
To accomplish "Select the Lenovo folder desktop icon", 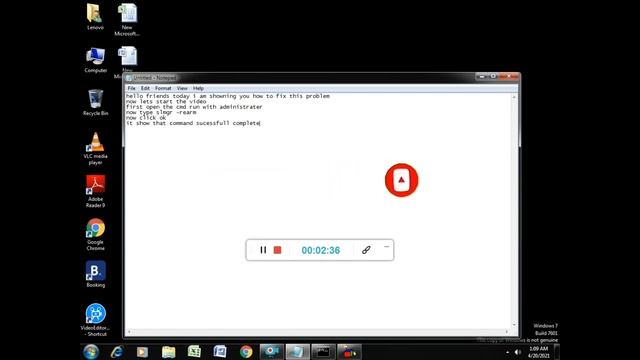I will click(95, 17).
